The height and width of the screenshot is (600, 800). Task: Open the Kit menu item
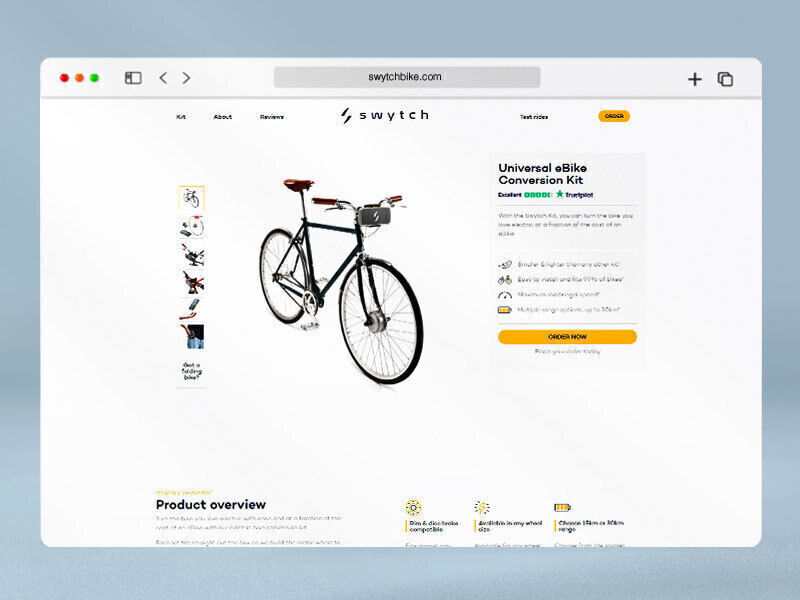181,117
